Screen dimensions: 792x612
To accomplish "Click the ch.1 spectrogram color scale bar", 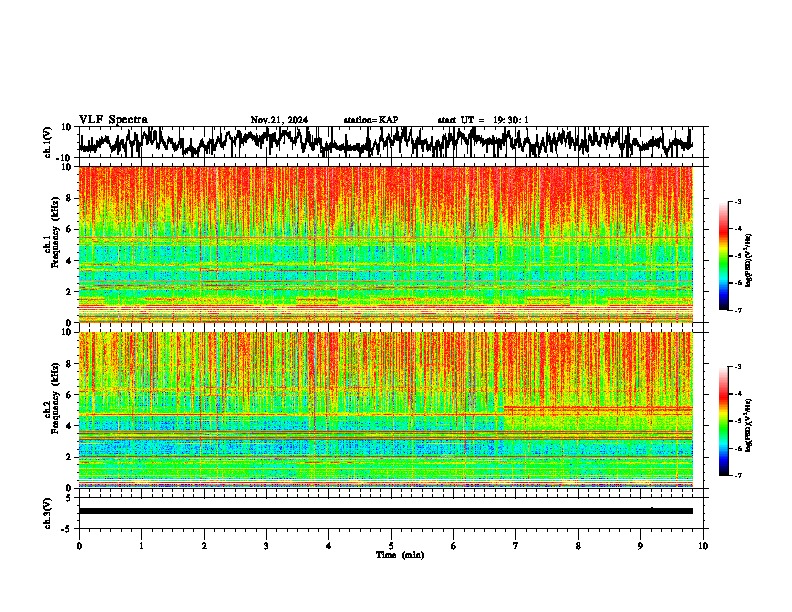I will click(x=724, y=256).
